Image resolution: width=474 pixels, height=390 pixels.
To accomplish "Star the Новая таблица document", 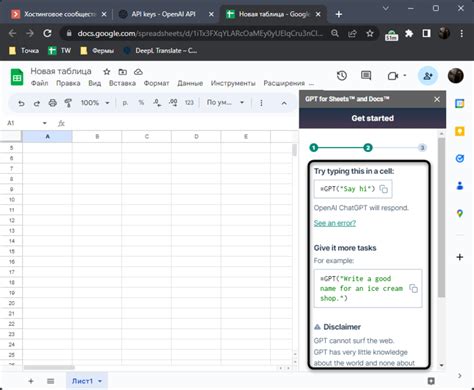I will [107, 72].
